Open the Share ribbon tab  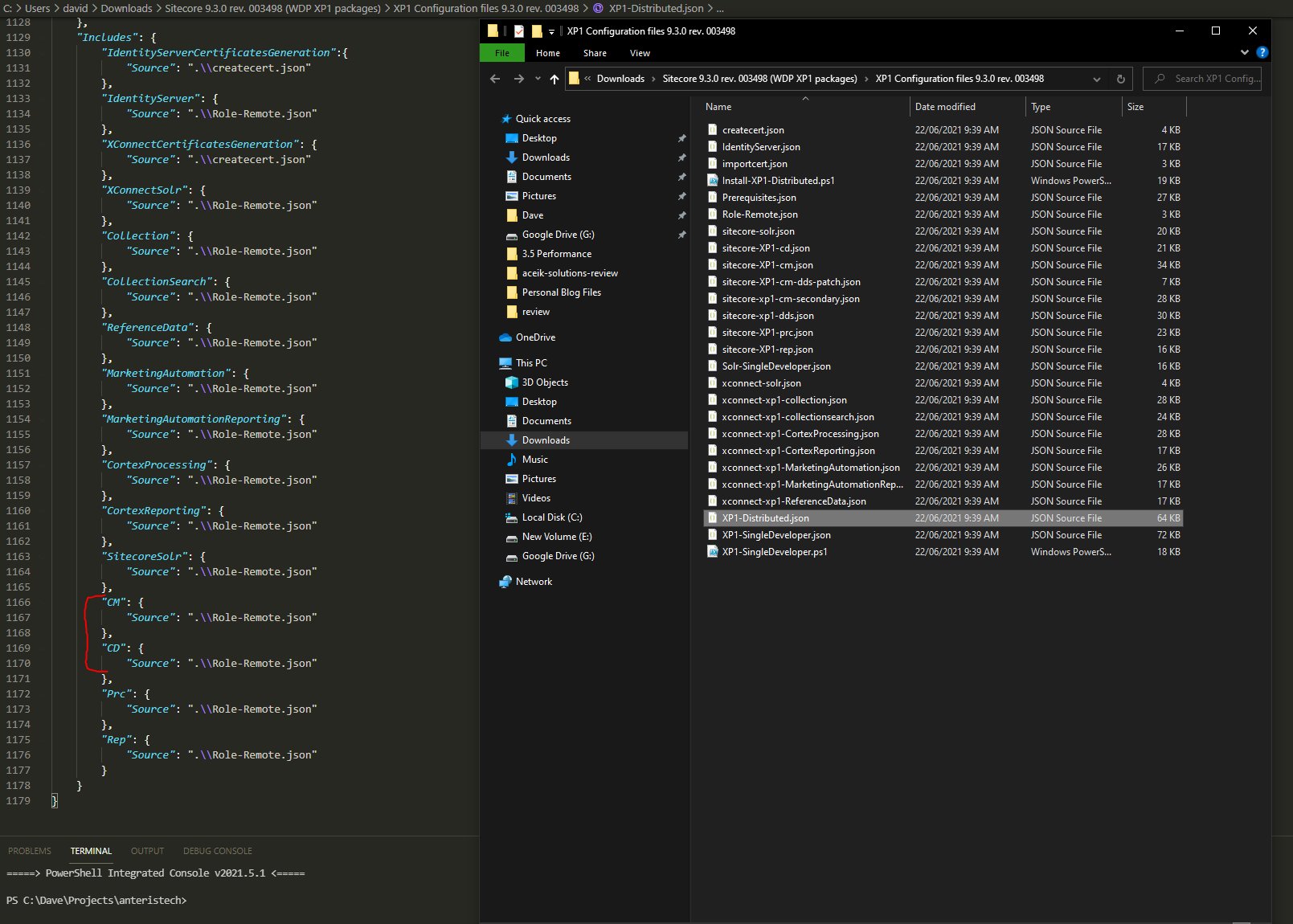coord(595,53)
